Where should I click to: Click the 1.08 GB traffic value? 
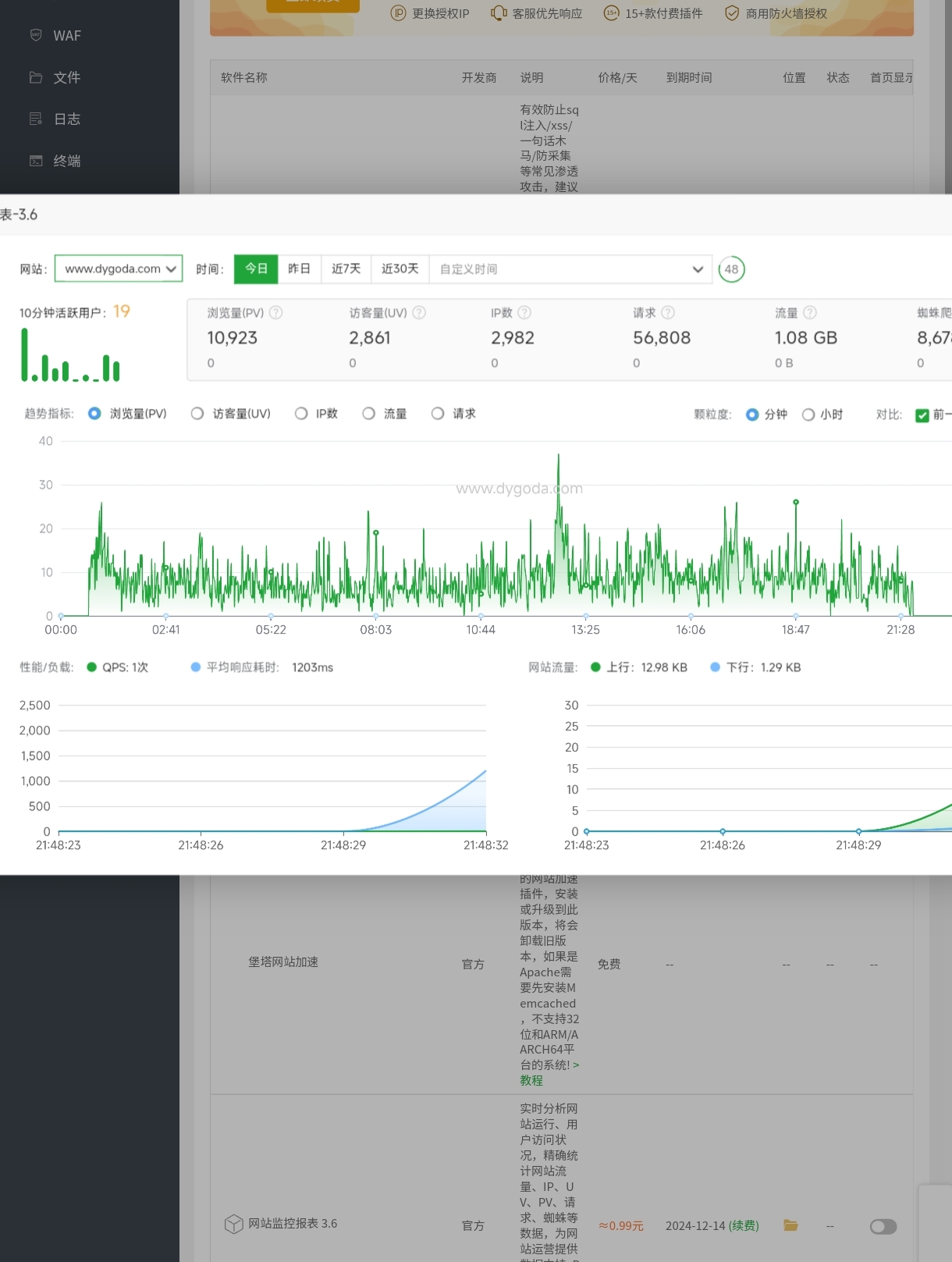coord(806,338)
